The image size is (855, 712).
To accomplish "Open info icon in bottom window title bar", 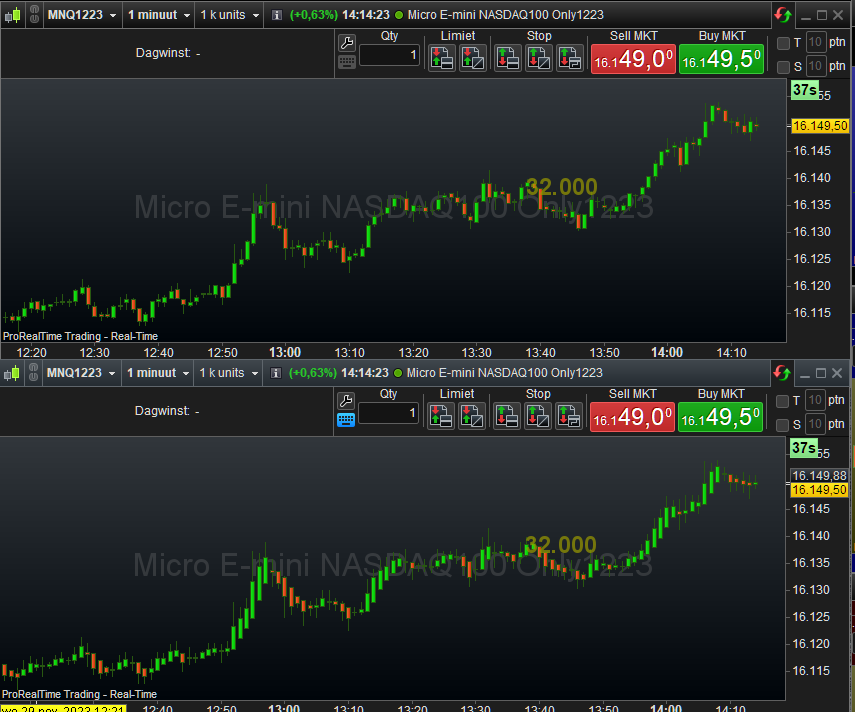I will (x=276, y=373).
